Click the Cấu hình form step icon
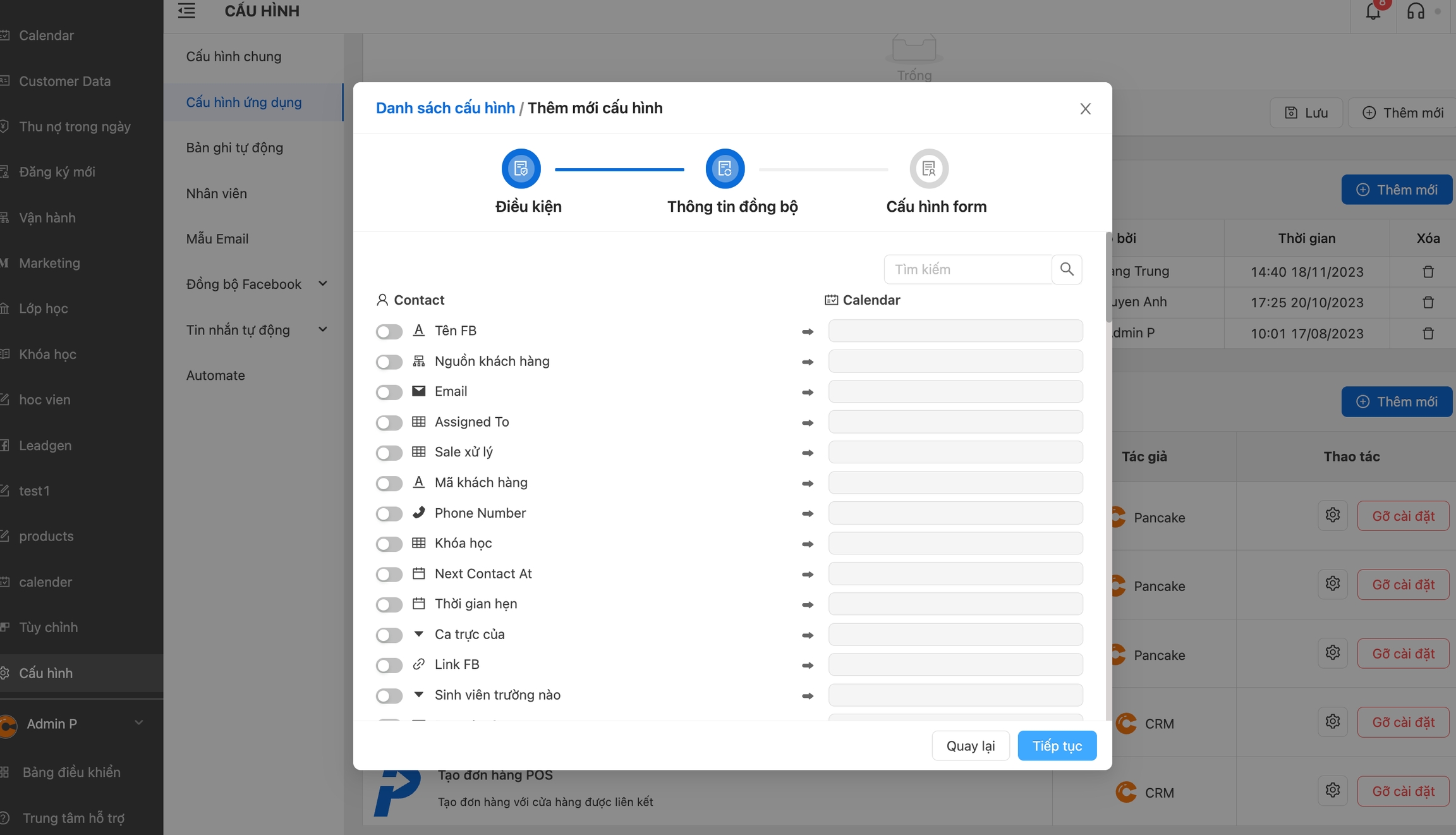Screen dimensions: 1456x835 tap(928, 169)
